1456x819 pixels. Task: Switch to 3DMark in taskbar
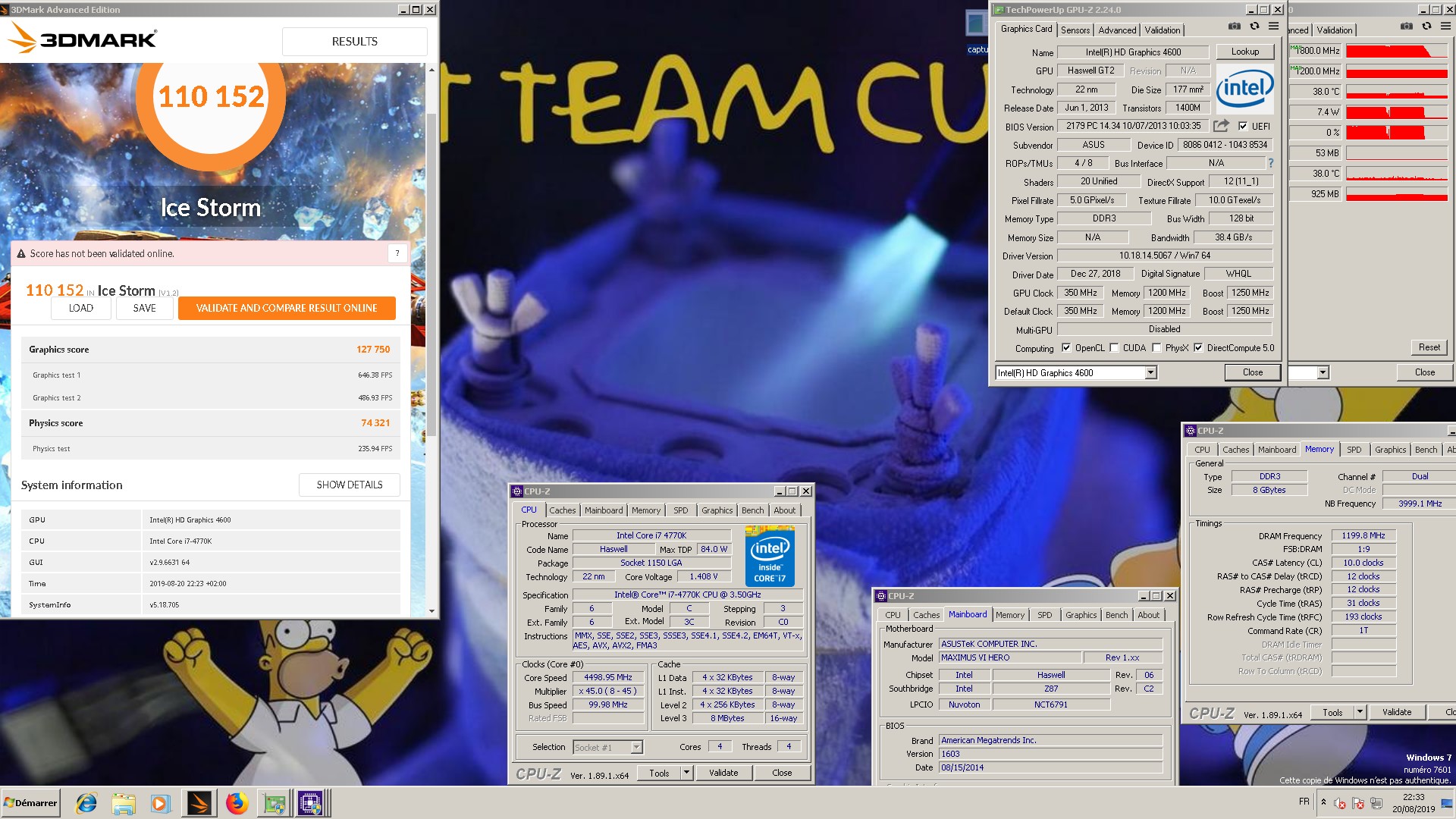pyautogui.click(x=199, y=803)
